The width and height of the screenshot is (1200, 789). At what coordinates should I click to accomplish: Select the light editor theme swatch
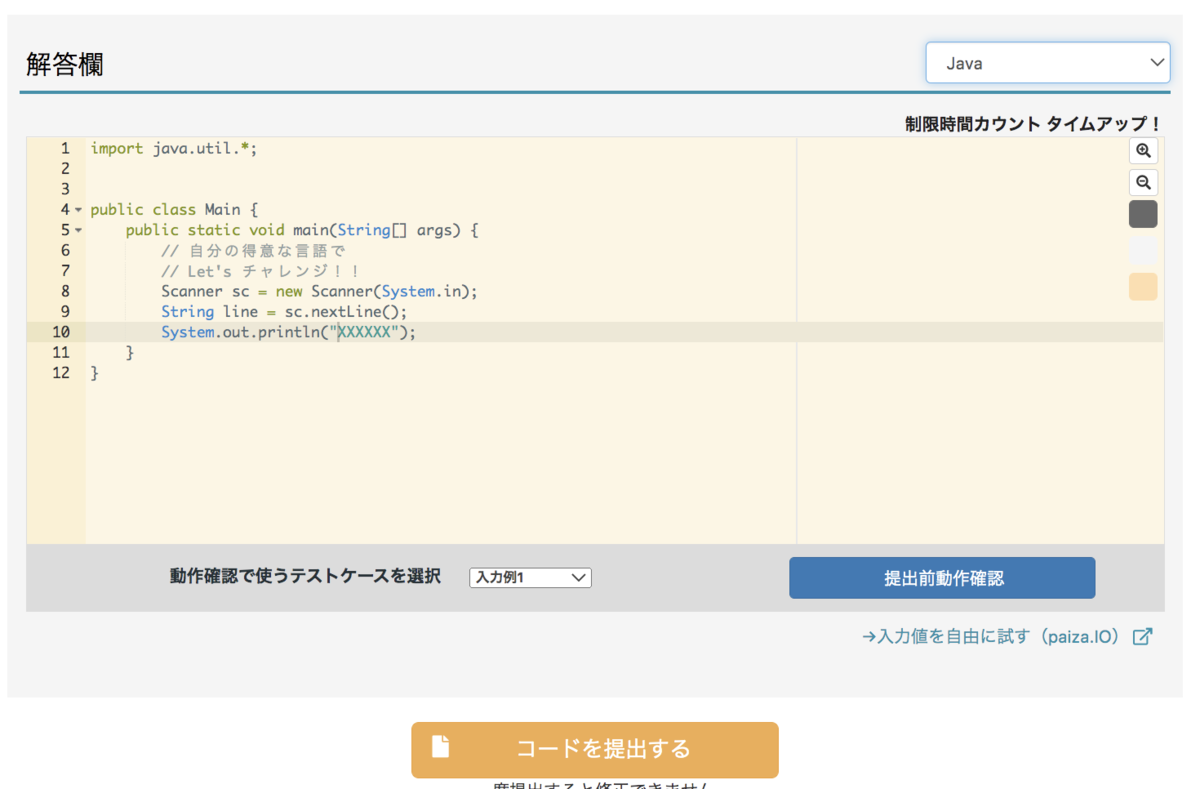tap(1143, 250)
